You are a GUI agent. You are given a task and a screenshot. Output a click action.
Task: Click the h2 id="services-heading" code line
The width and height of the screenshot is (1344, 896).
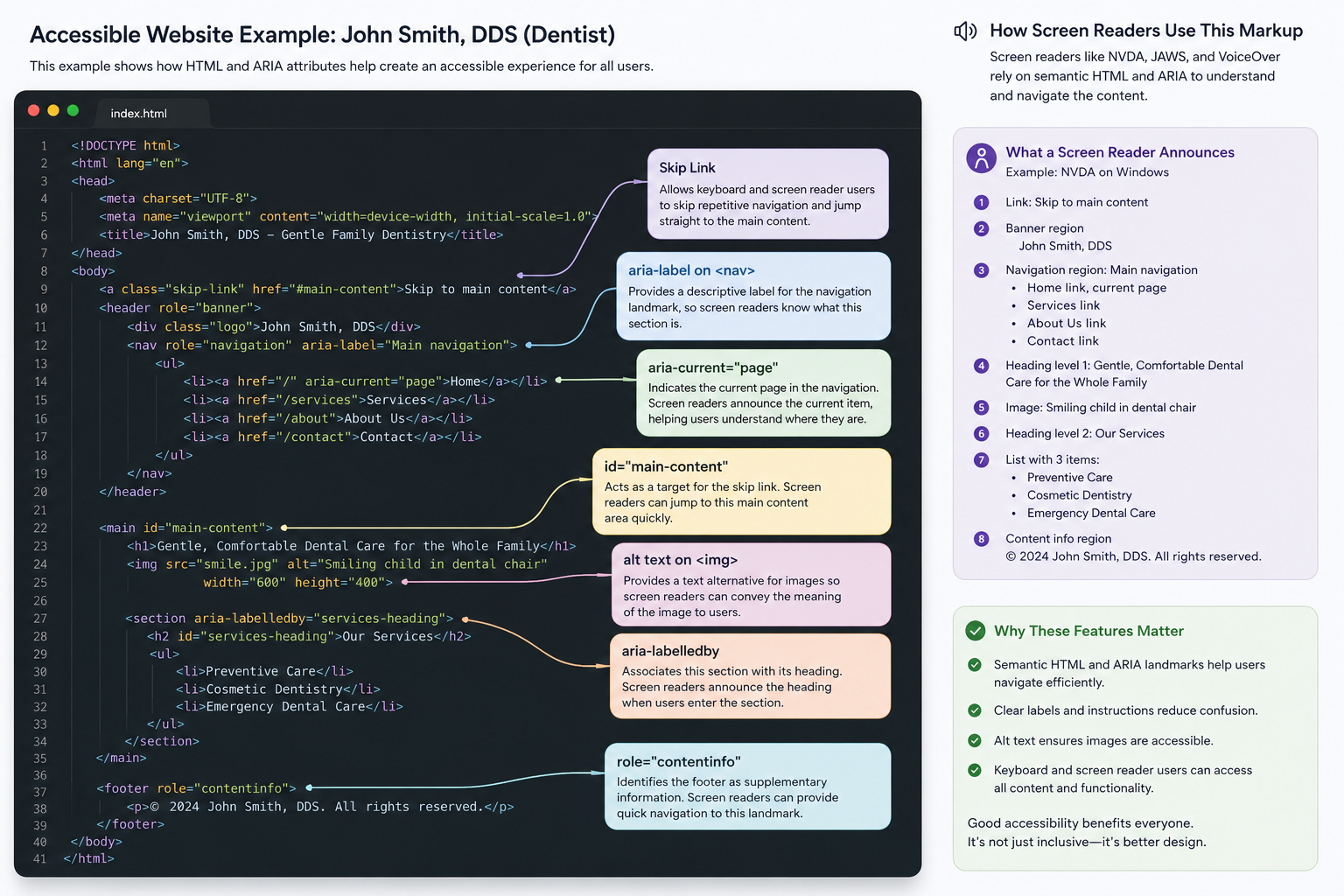310,636
